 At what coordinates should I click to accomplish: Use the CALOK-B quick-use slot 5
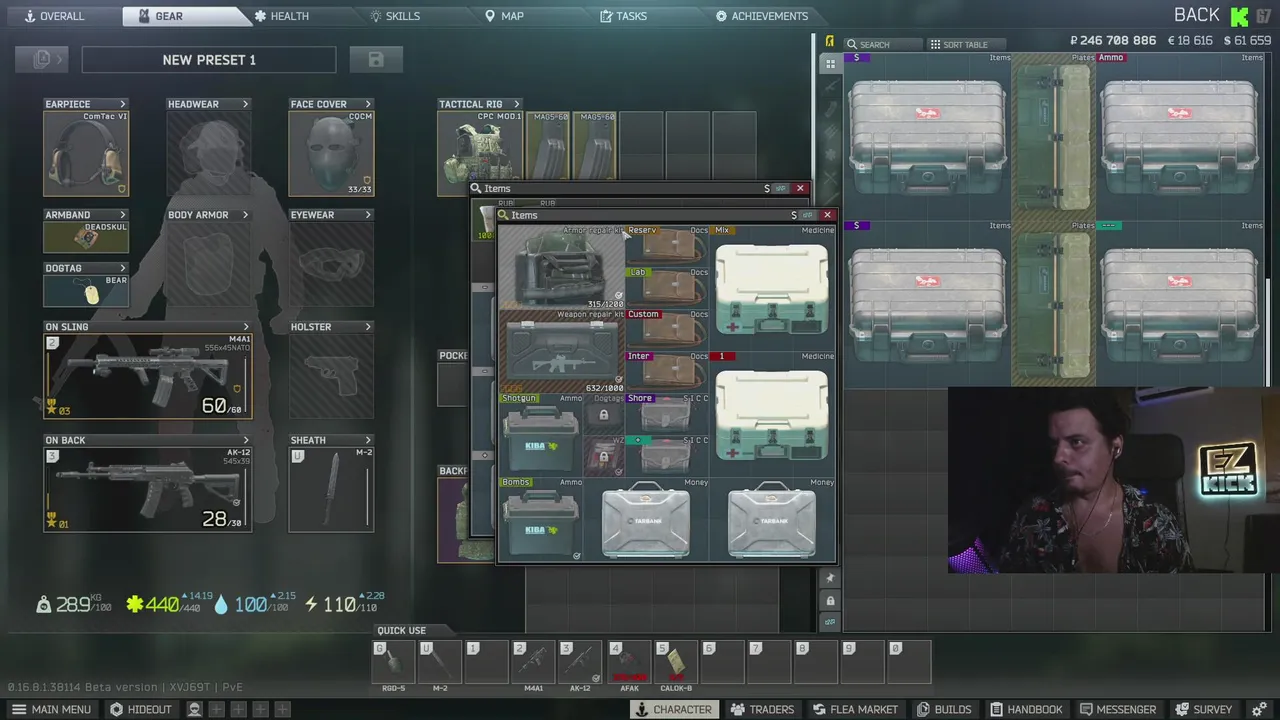(x=676, y=664)
